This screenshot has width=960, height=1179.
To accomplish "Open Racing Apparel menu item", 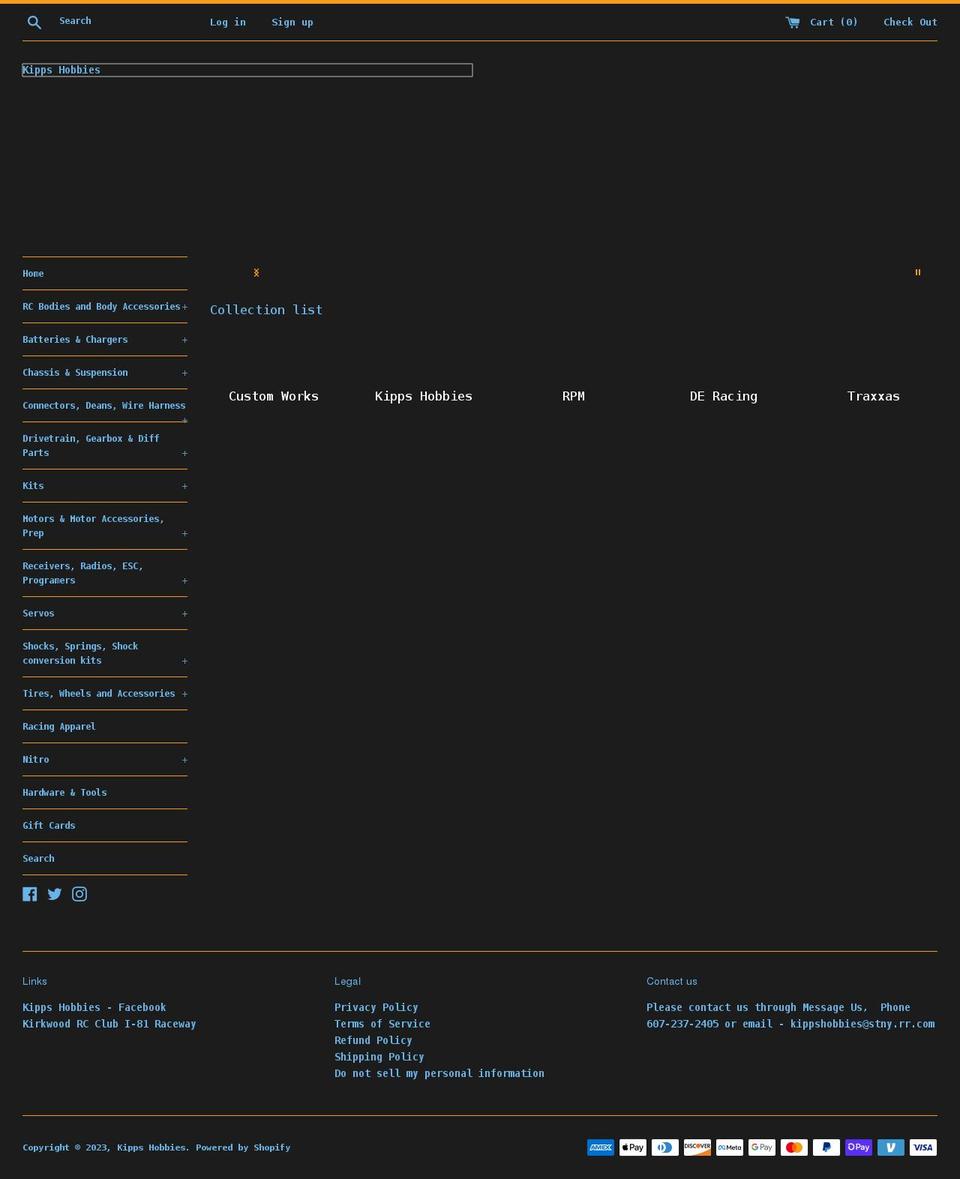I will [59, 726].
